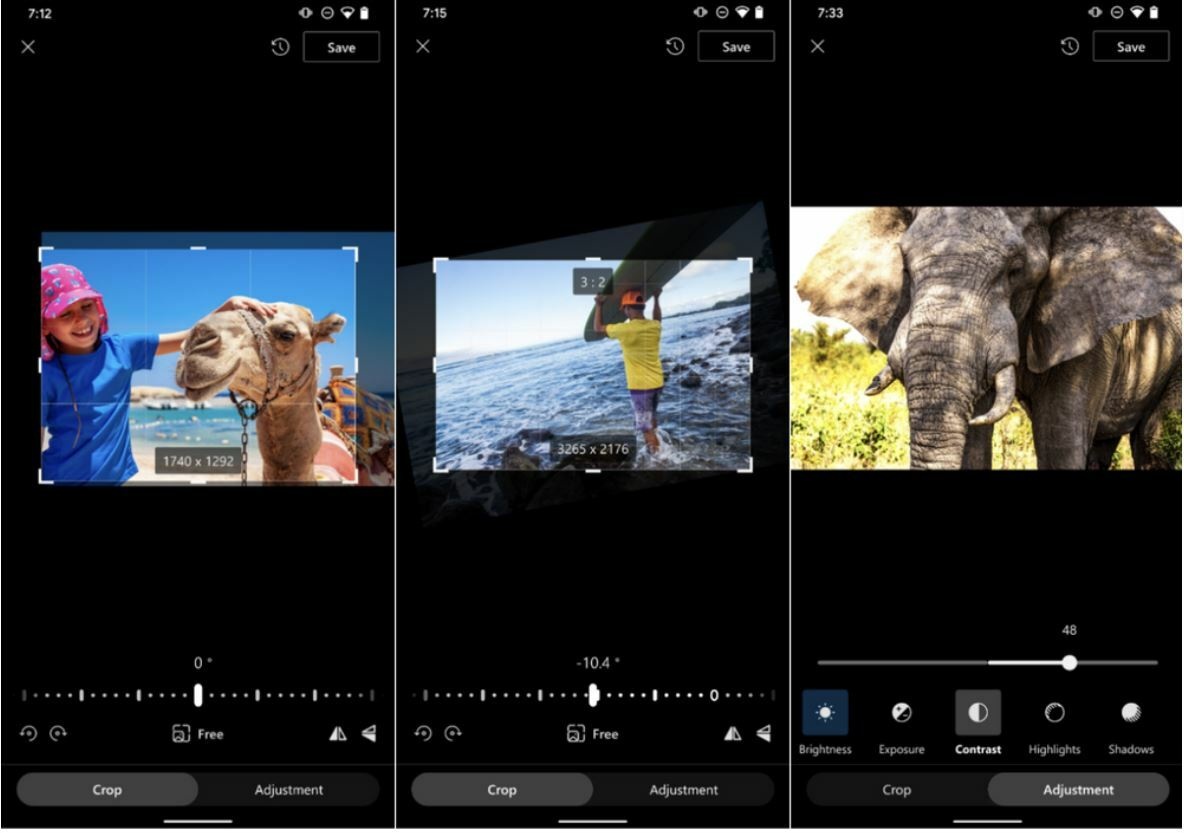The height and width of the screenshot is (833, 1184).
Task: Flip horizontally icon in the 7:15 screen
Action: pos(732,733)
